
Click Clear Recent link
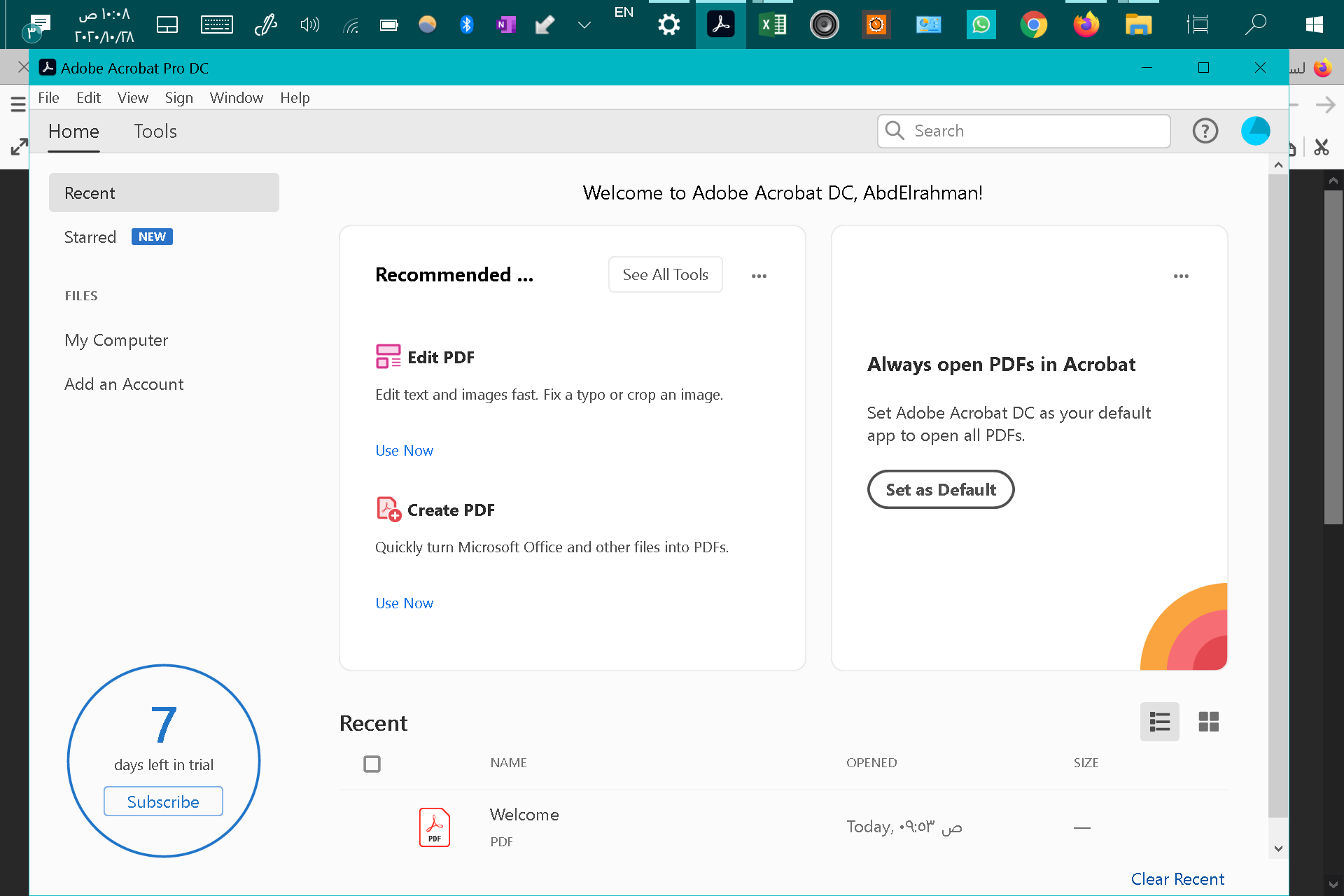[x=1177, y=879]
